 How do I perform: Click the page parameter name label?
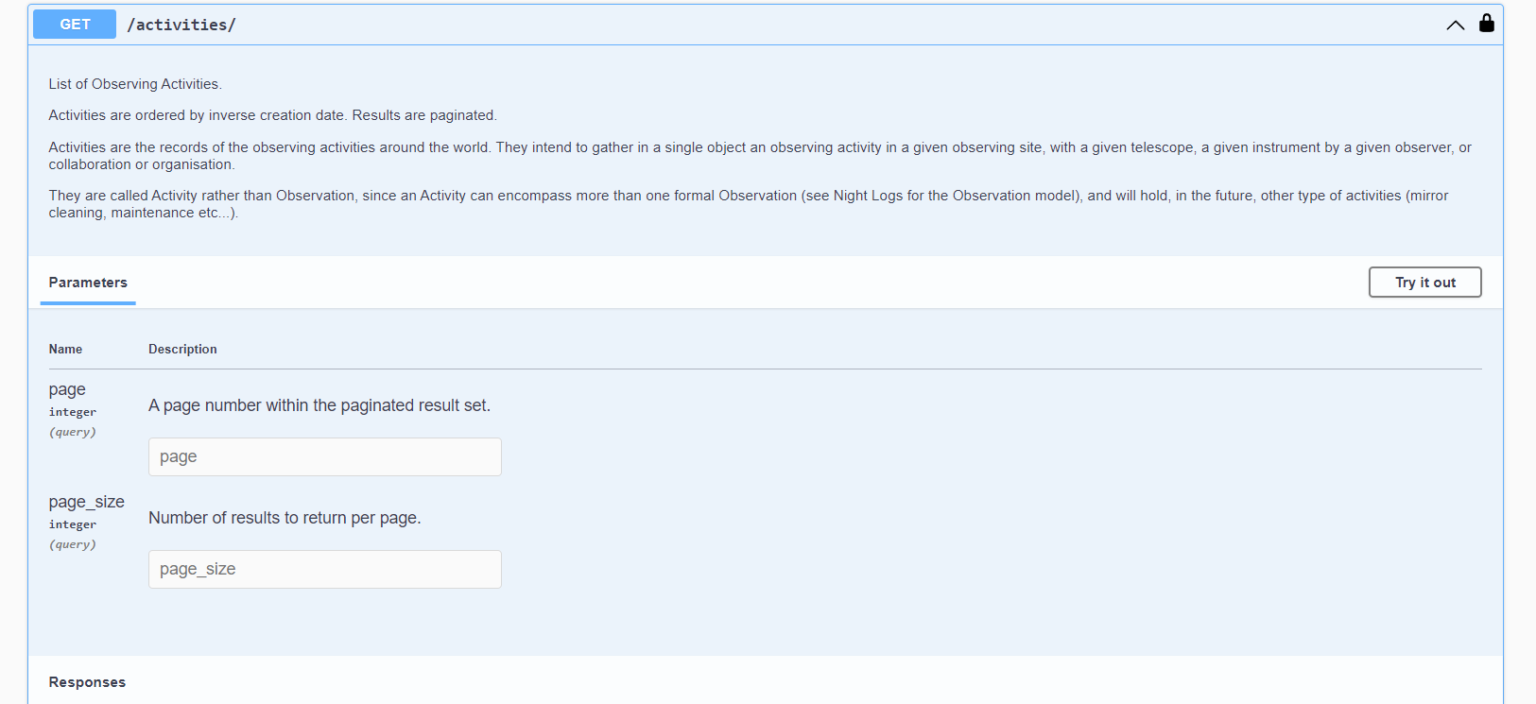coord(67,390)
